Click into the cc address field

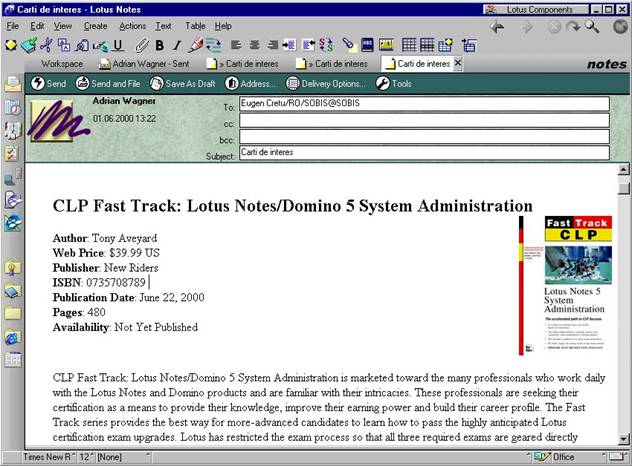click(x=424, y=121)
